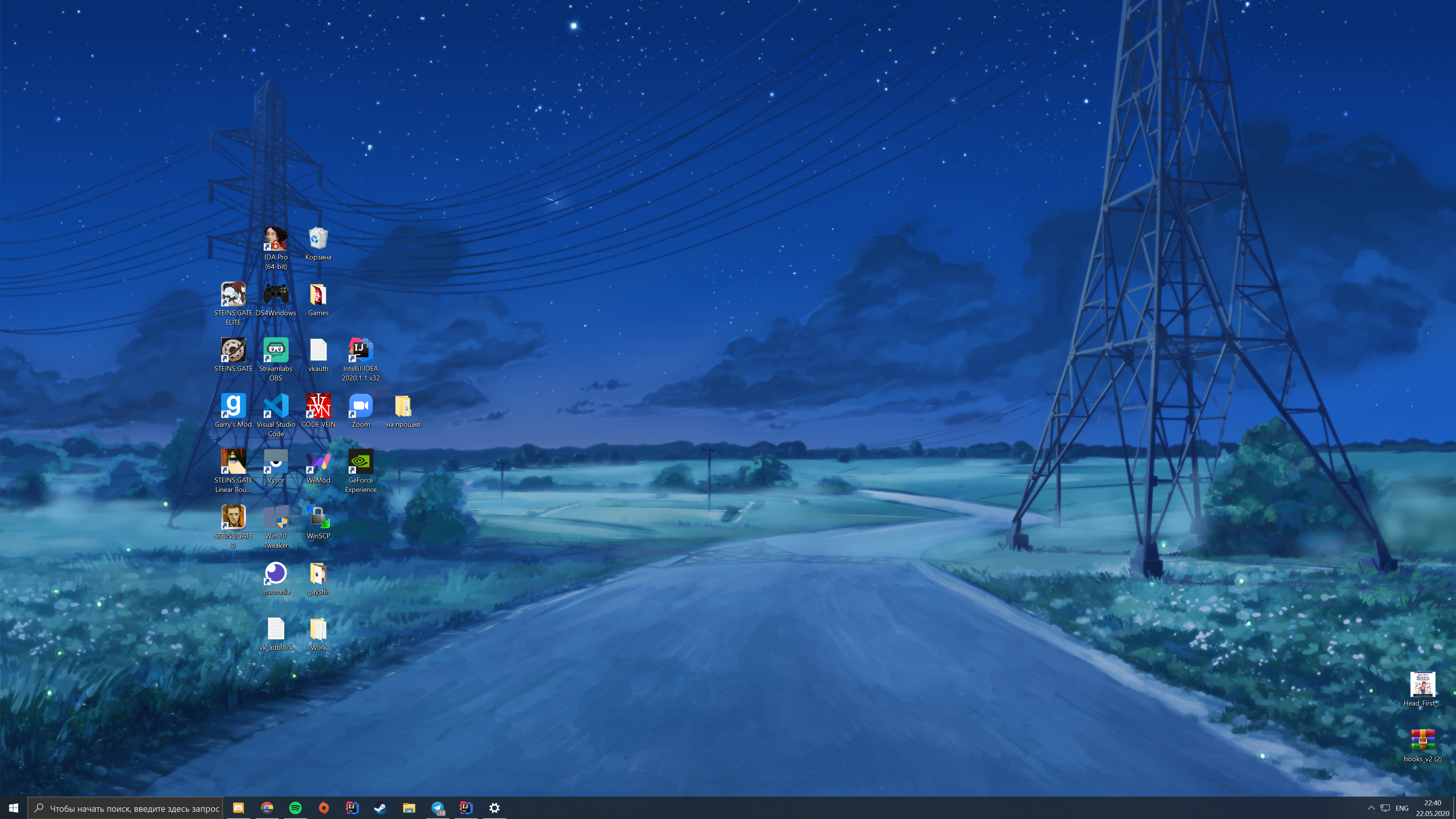Launch Streamlabs OBS from the desktop
1456x819 pixels.
276,360
